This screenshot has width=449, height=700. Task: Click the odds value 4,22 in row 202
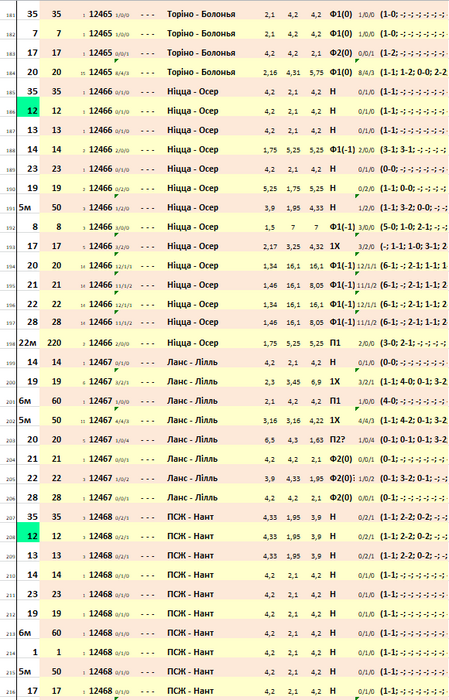[316, 421]
